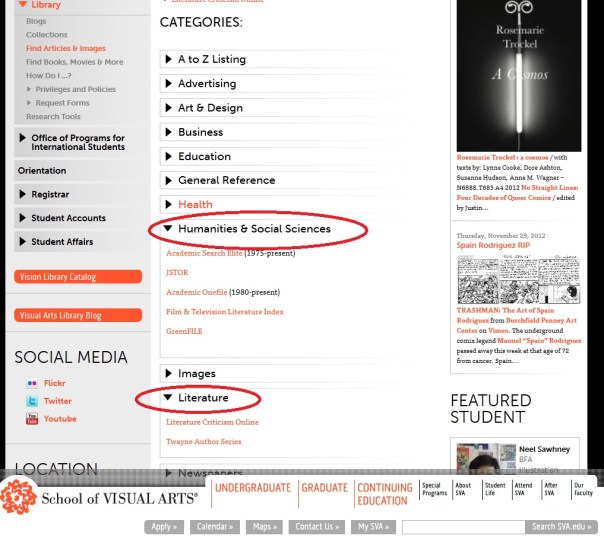Click Neel Sawhney featured student photo

486,458
